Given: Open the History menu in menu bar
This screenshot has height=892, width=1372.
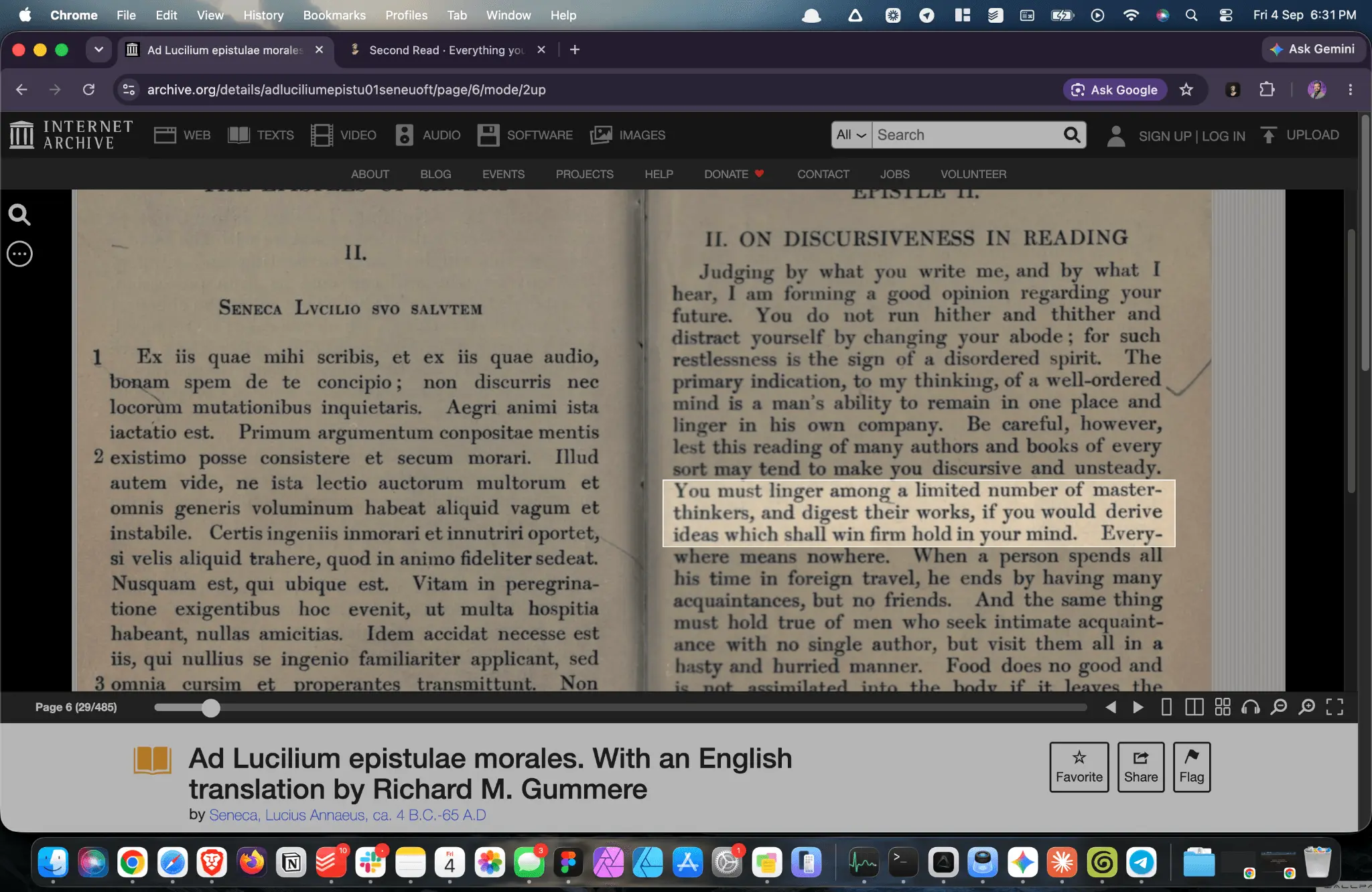Looking at the screenshot, I should pos(263,15).
